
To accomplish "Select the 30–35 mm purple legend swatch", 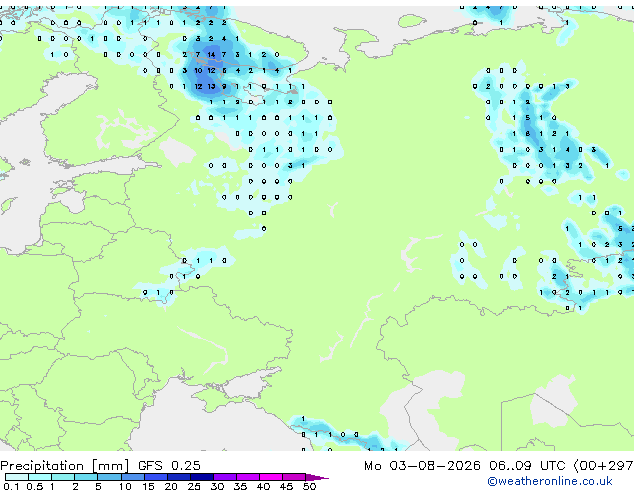I will pyautogui.click(x=225, y=477).
